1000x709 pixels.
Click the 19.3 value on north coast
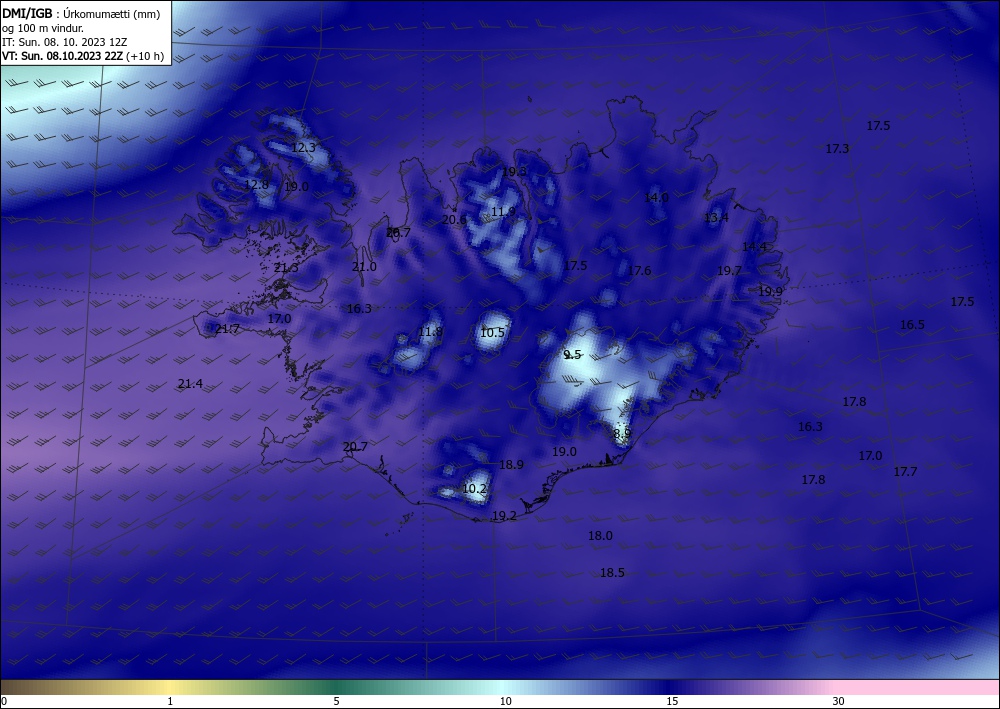click(x=514, y=172)
